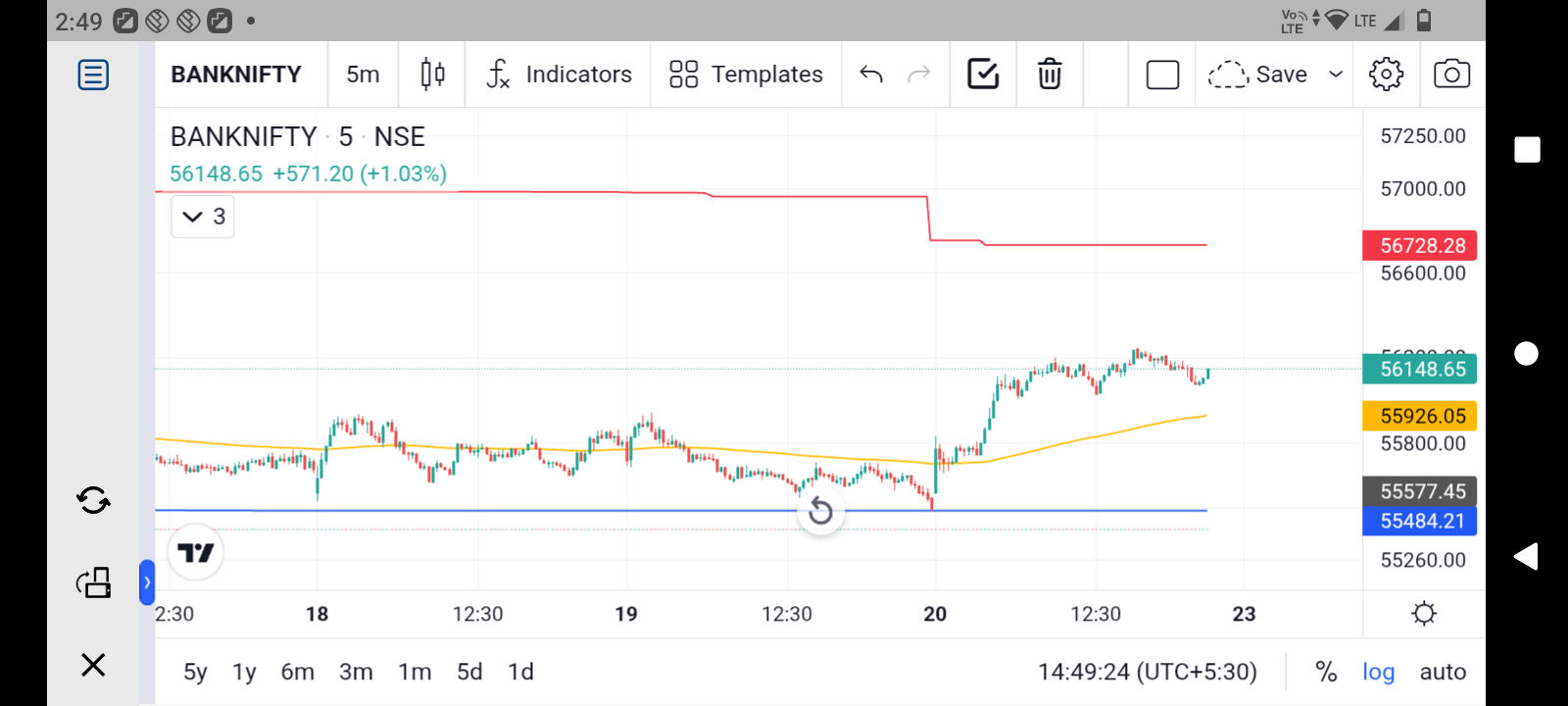
Task: Change the 5m chart interval
Action: (363, 75)
